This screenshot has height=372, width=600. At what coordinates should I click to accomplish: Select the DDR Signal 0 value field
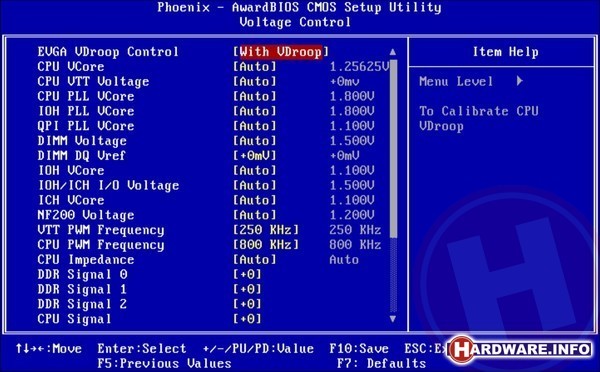(247, 275)
